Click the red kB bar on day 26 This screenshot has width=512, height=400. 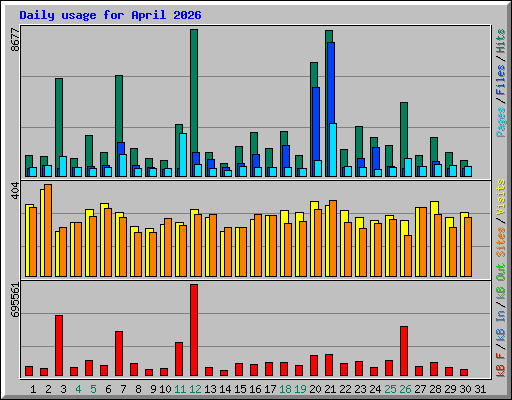pos(404,351)
